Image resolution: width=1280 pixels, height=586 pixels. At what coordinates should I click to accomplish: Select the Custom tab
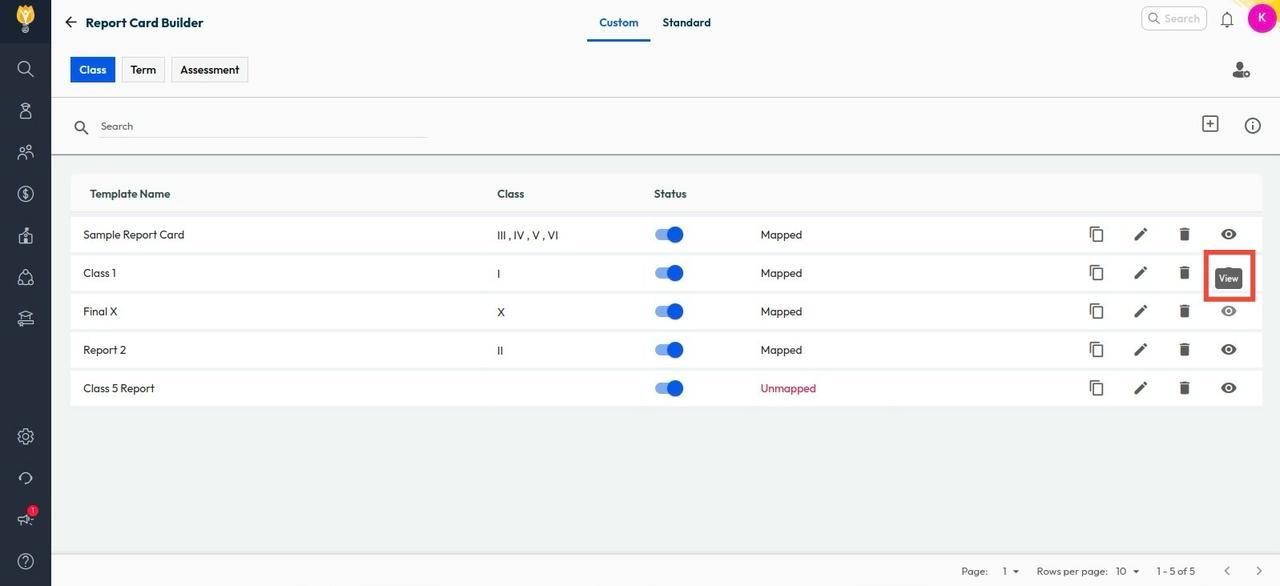point(618,22)
